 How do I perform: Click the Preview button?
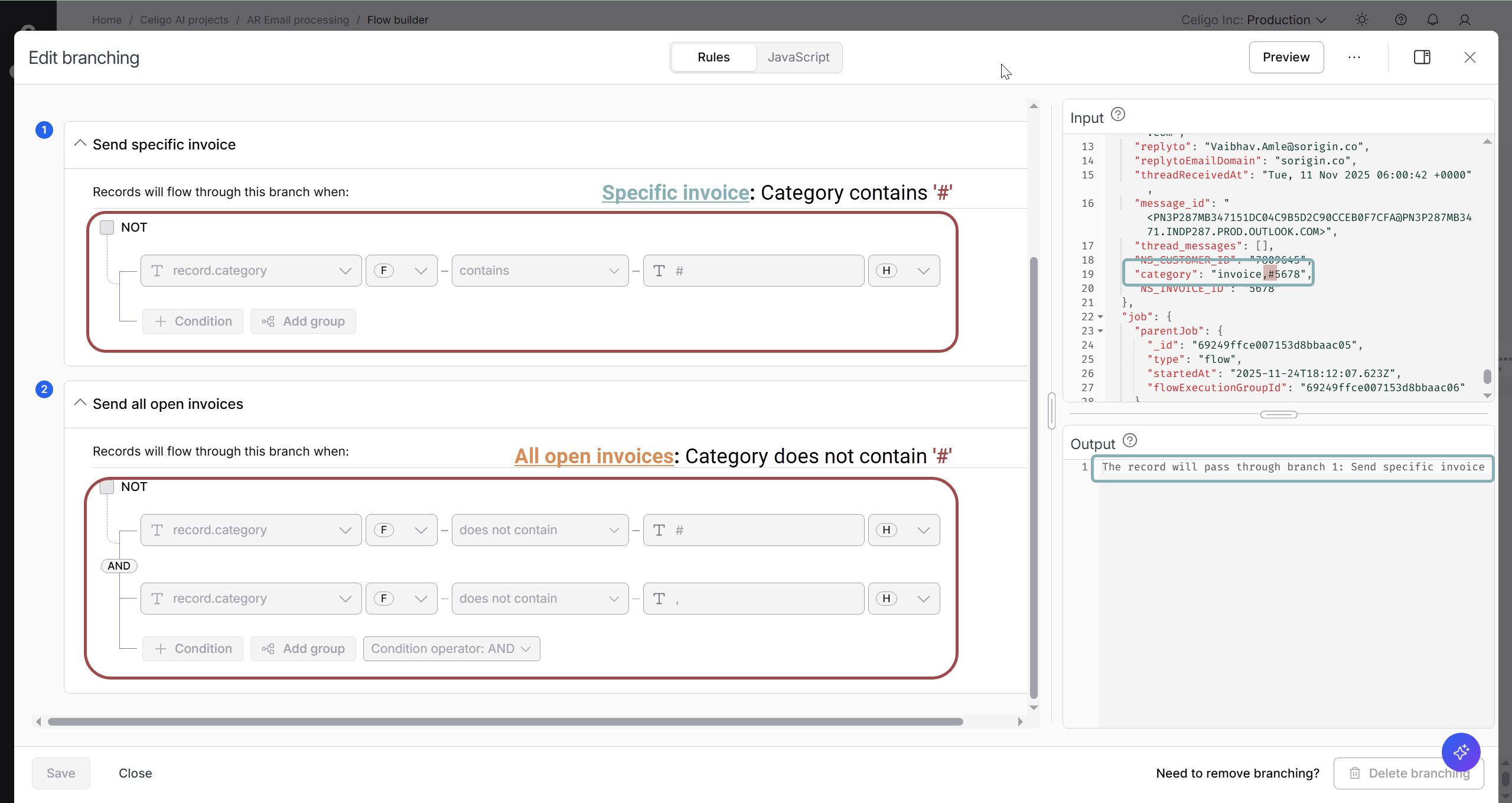[1286, 57]
